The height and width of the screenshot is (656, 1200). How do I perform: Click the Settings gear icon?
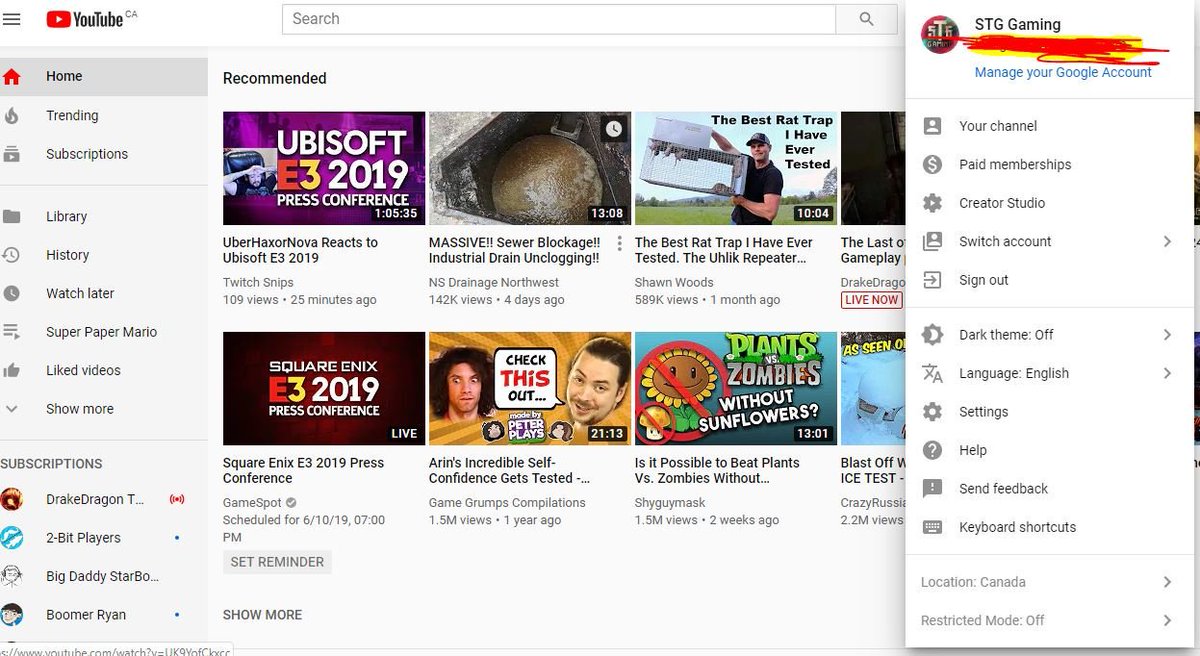click(932, 412)
